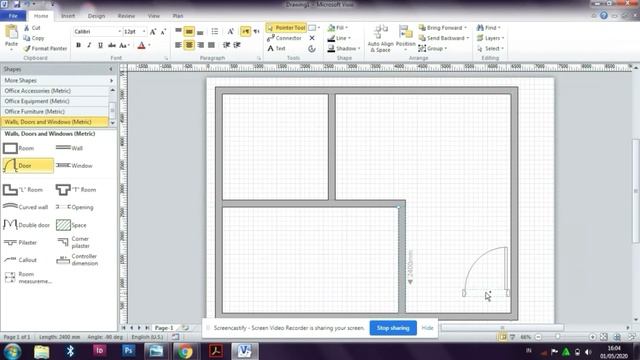Select the Opening shape
Image resolution: width=640 pixels, height=360 pixels.
click(75, 207)
